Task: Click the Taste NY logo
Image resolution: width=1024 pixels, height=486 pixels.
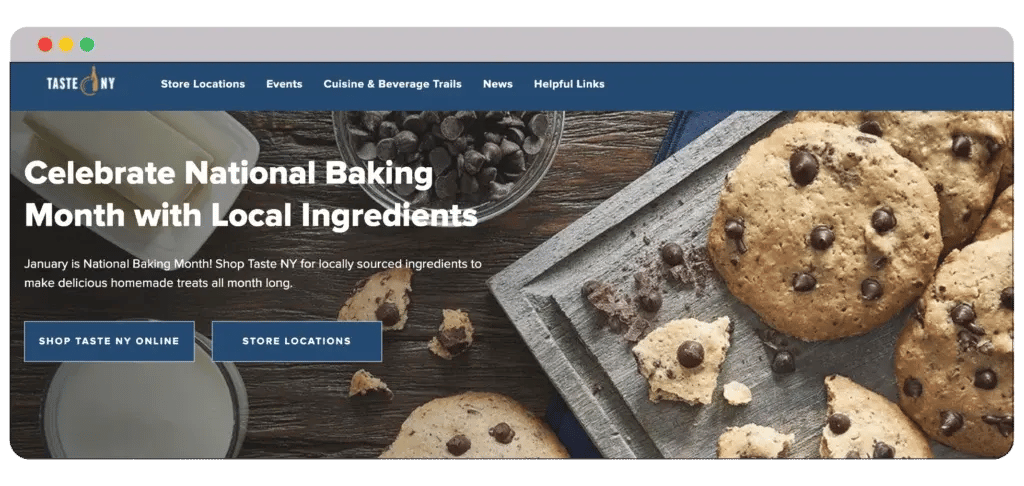Action: [x=80, y=84]
